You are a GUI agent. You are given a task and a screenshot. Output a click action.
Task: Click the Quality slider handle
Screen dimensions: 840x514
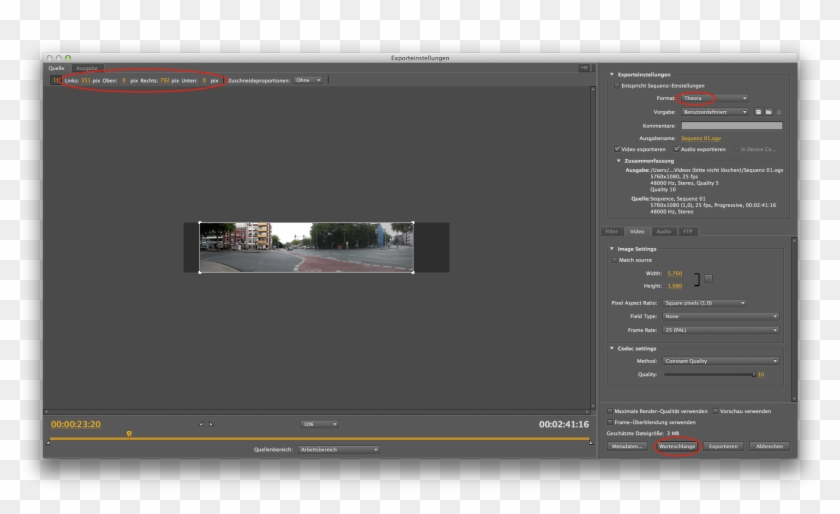click(x=754, y=375)
